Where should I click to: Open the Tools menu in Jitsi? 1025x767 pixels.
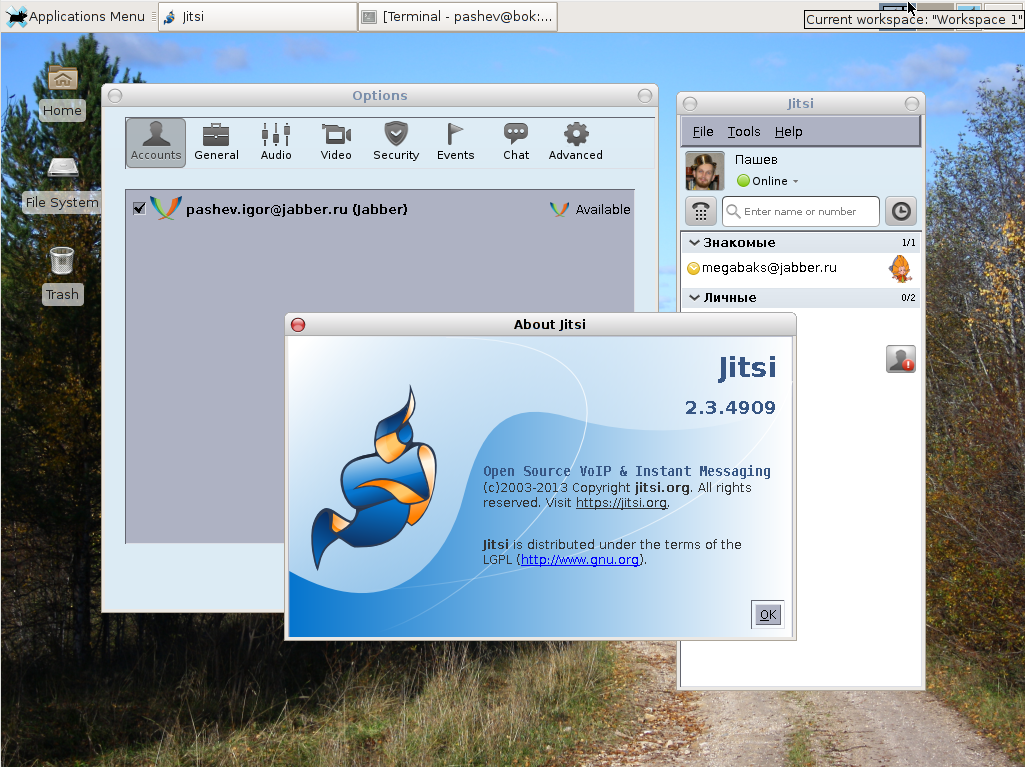click(x=744, y=131)
